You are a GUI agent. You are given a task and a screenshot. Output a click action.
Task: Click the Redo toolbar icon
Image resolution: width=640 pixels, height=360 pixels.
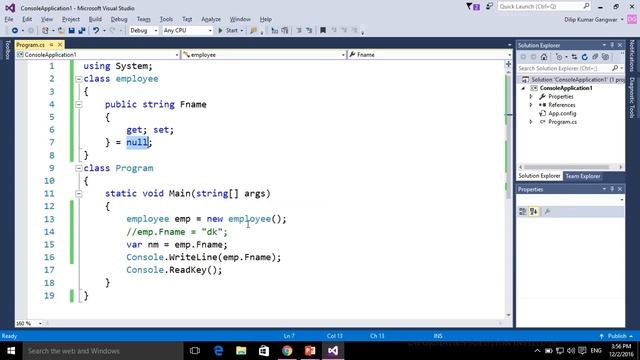(113, 31)
